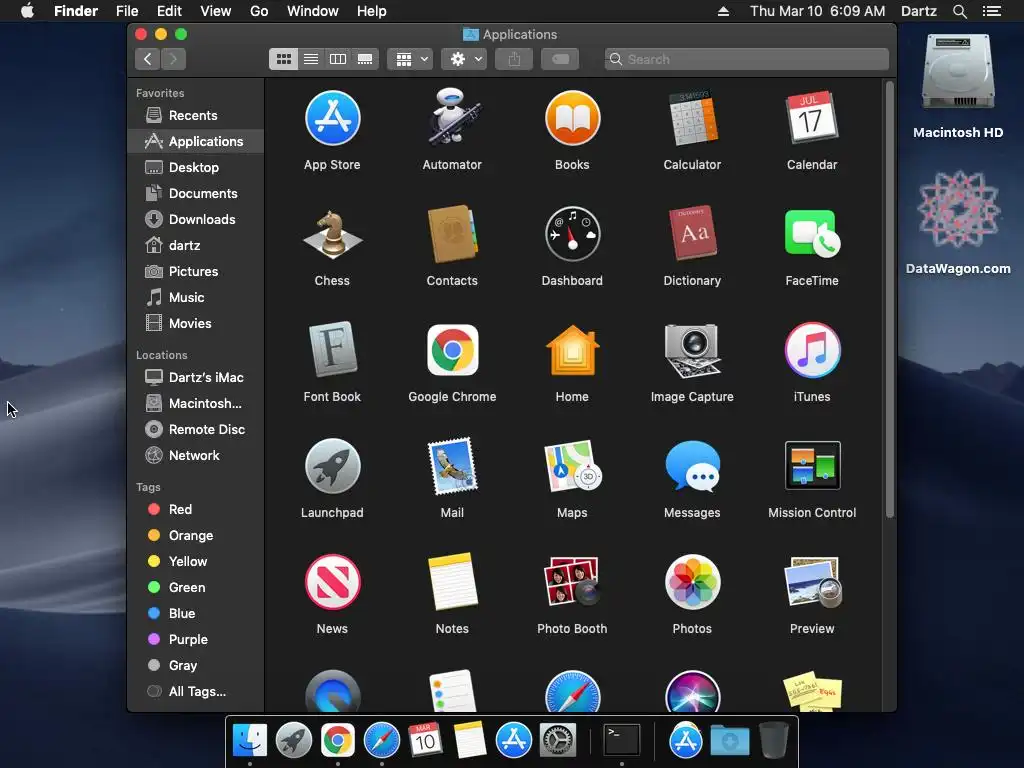Select the Chess app icon
1024x768 pixels.
tap(332, 234)
